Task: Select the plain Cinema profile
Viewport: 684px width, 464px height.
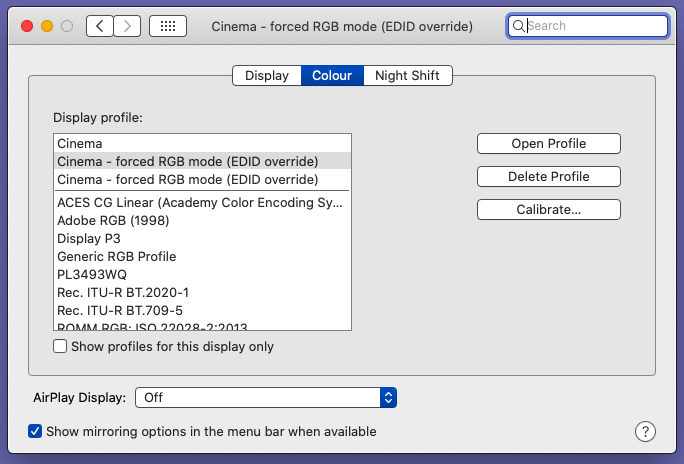Action: pyautogui.click(x=202, y=143)
